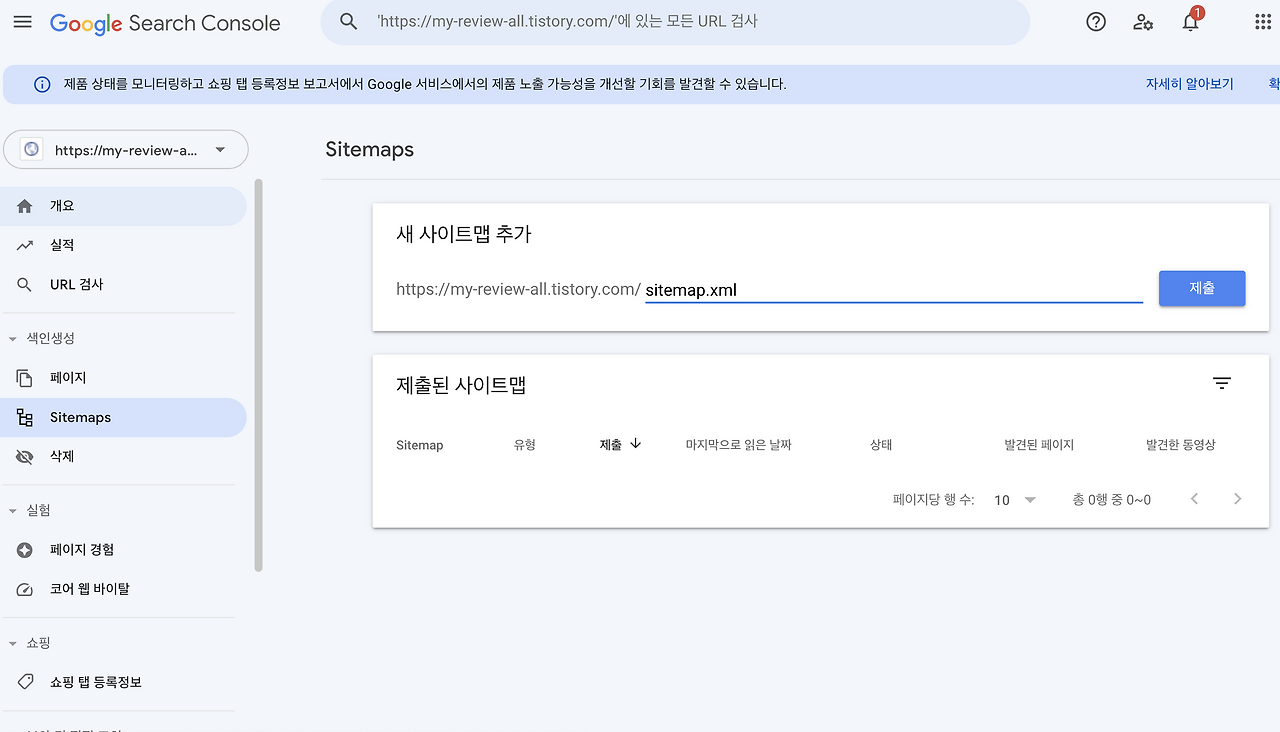
Task: Click the sitemap.xml input field
Action: (x=890, y=289)
